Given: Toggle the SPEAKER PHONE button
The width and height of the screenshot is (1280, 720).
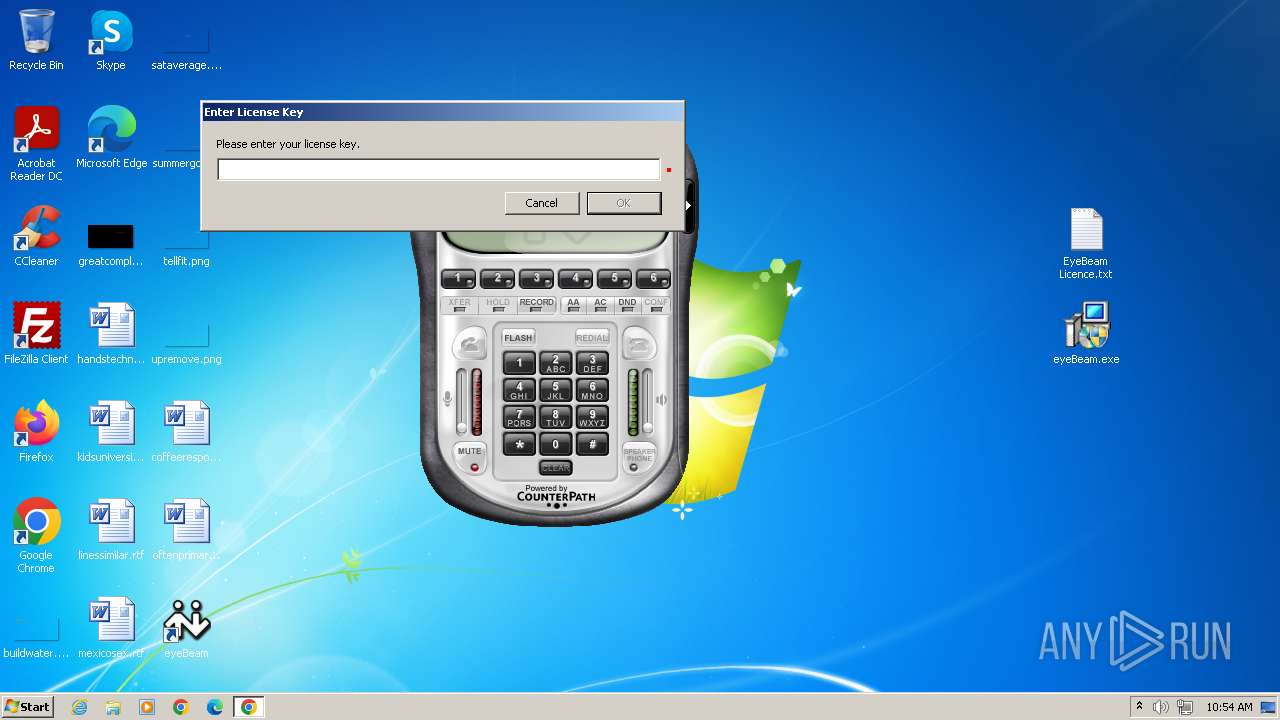Looking at the screenshot, I should 640,456.
